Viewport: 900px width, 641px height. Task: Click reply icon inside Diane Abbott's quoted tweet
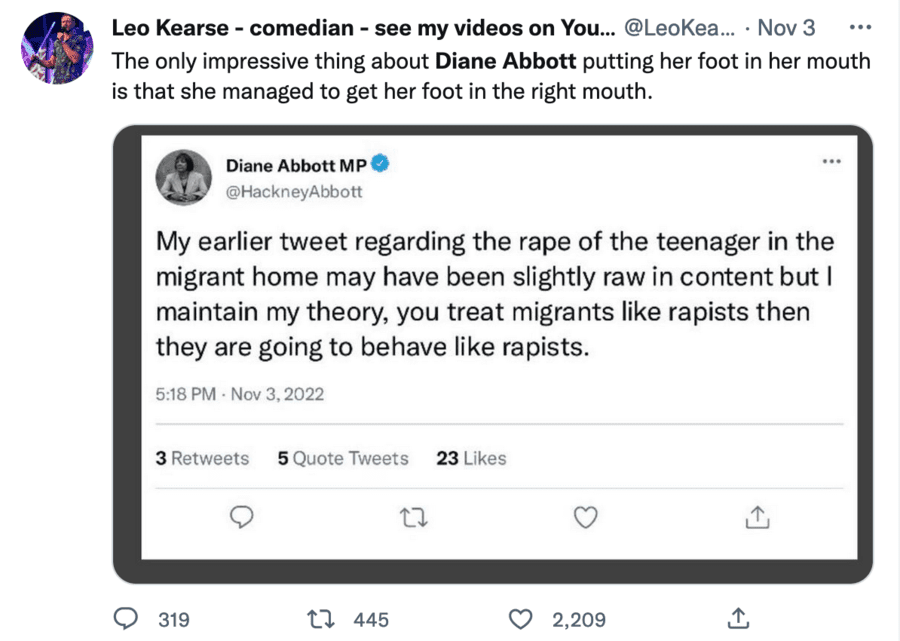240,516
